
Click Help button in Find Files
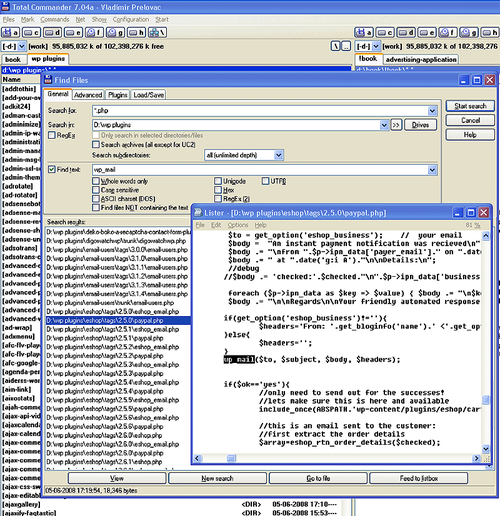(470, 135)
